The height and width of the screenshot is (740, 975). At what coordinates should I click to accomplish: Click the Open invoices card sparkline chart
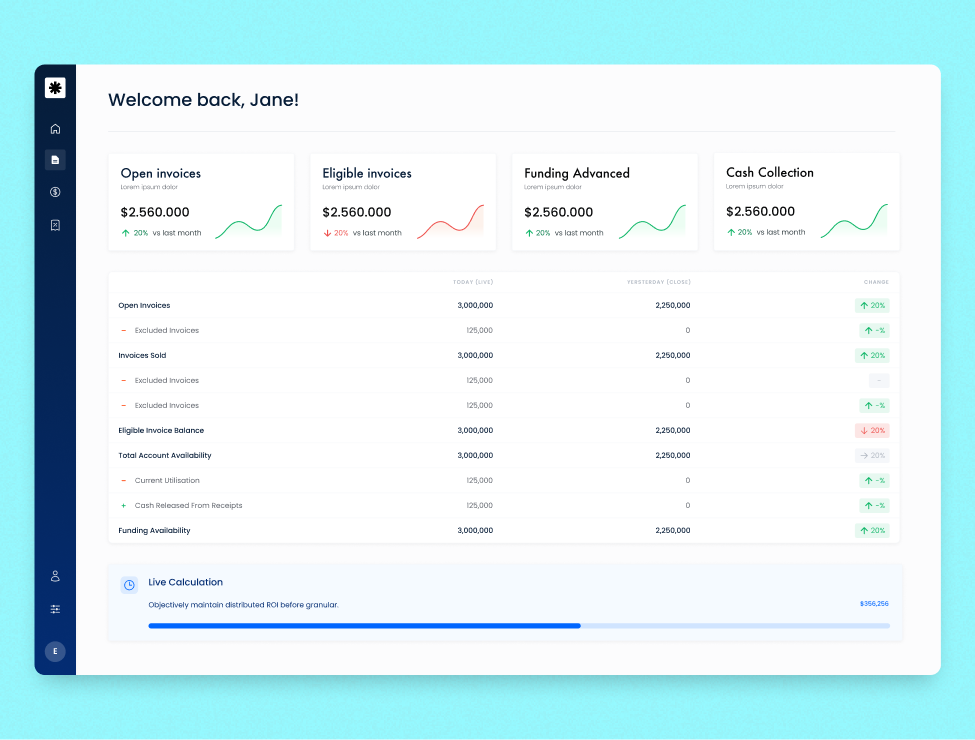249,221
